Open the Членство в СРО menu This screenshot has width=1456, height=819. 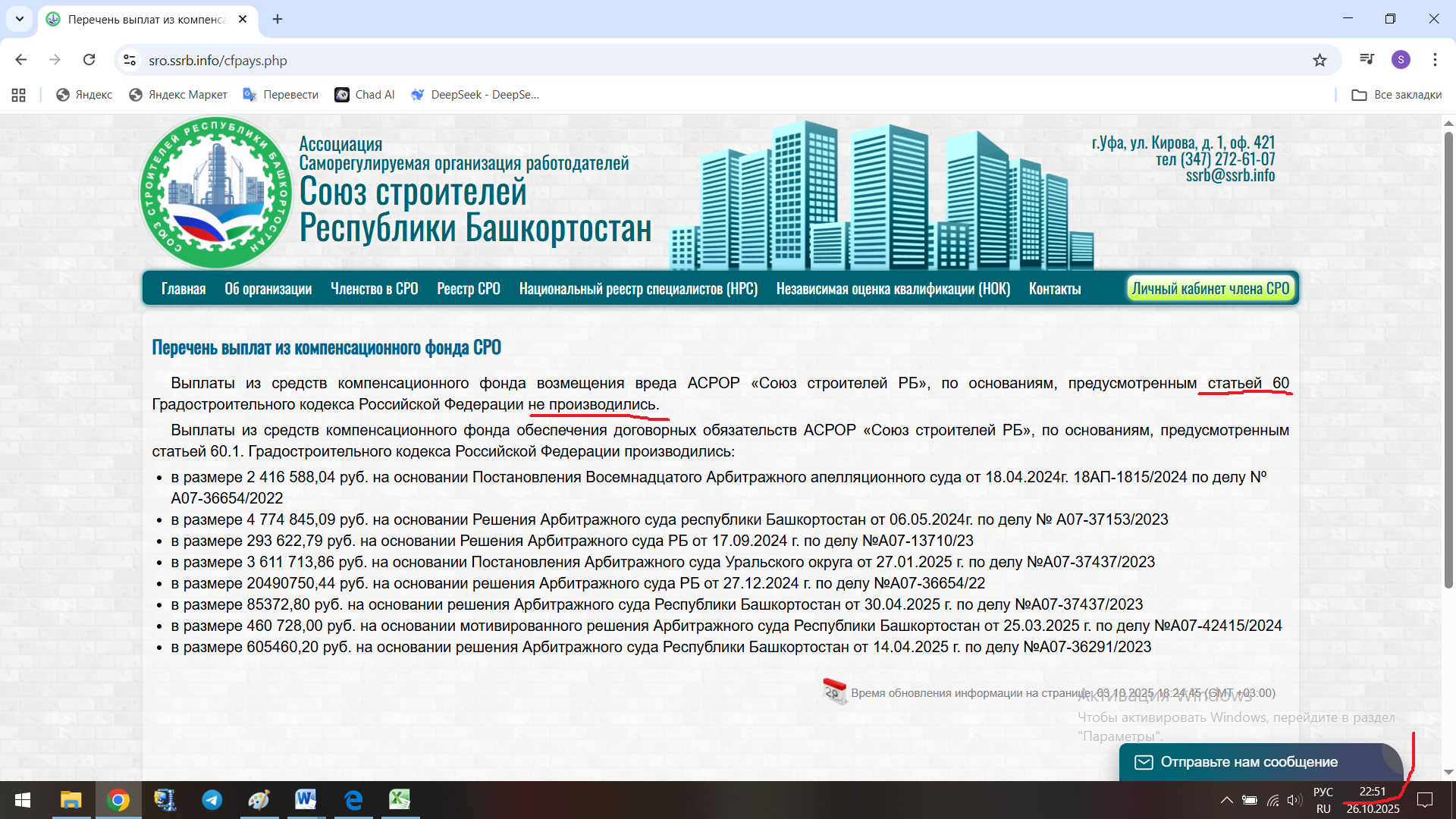click(374, 289)
